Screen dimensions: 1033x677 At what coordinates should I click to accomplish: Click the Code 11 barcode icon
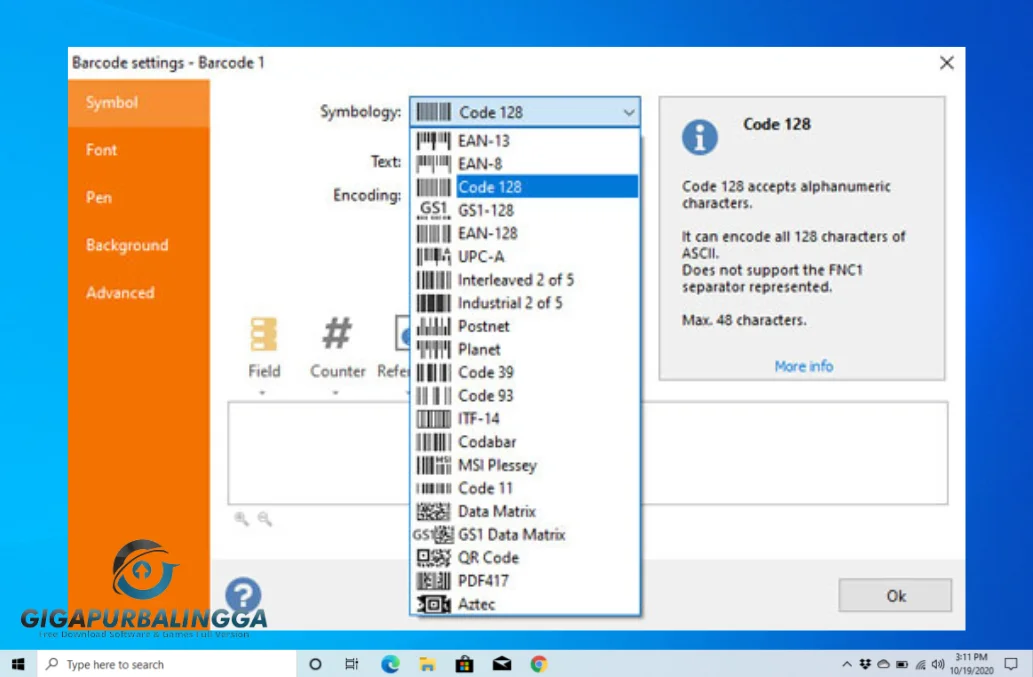pos(433,488)
